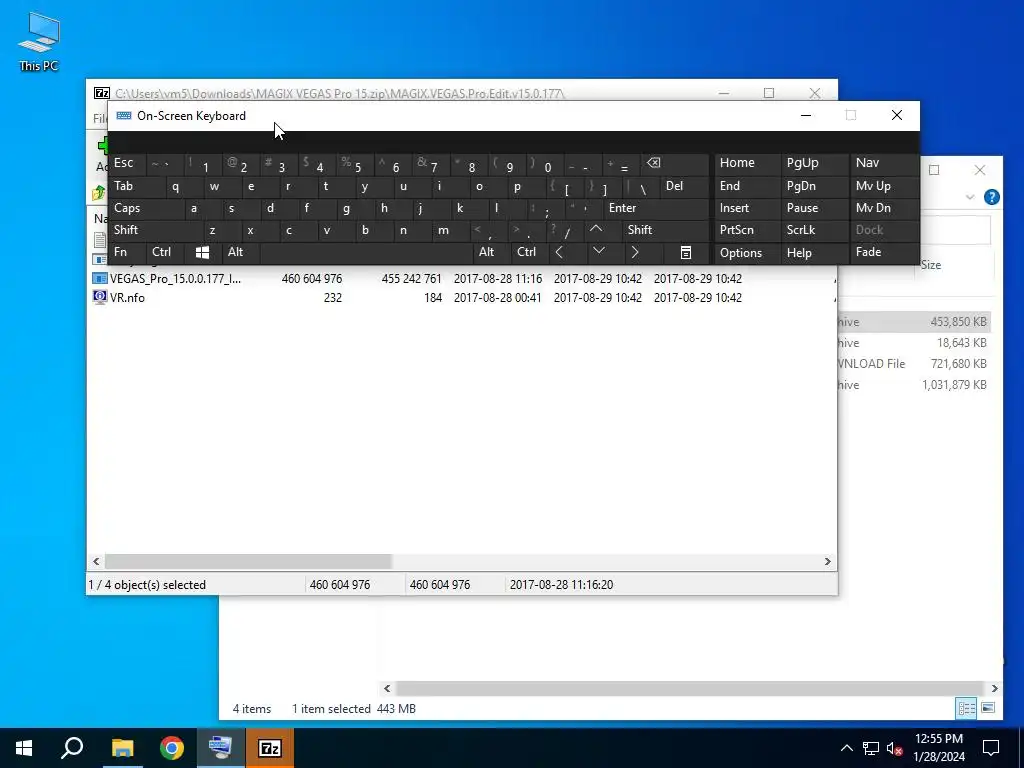Click the Mv Dn key
Image resolution: width=1024 pixels, height=768 pixels.
point(884,208)
